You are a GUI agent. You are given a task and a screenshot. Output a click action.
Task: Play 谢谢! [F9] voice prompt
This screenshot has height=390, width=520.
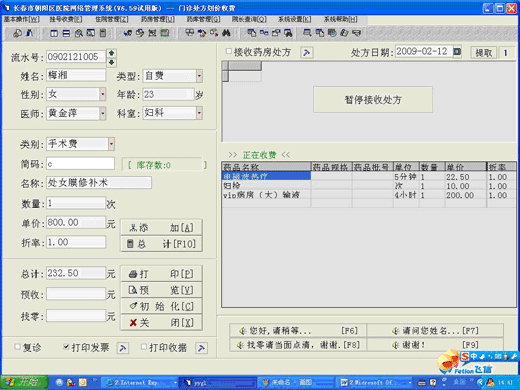click(435, 345)
